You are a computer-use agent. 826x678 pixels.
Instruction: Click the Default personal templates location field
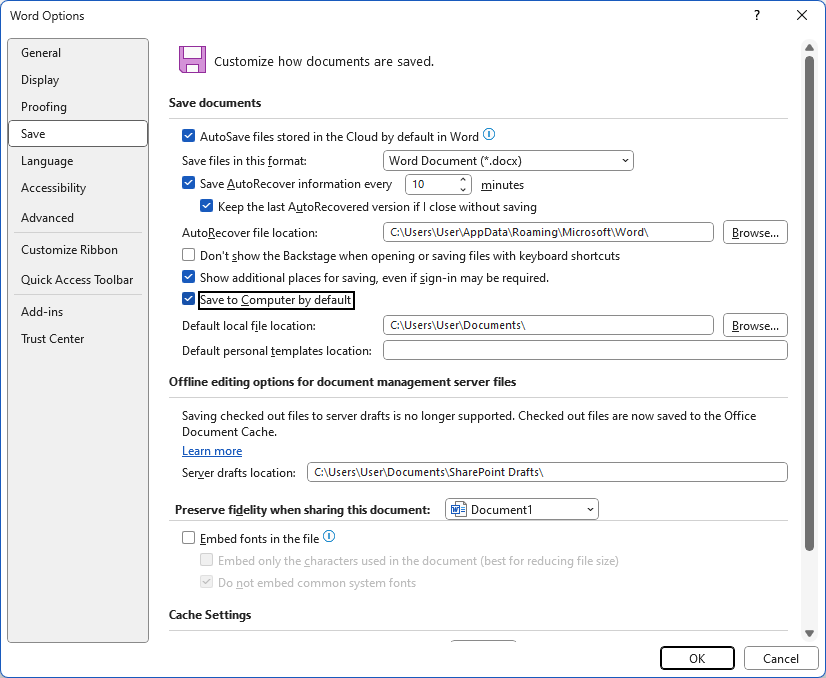click(x=585, y=350)
